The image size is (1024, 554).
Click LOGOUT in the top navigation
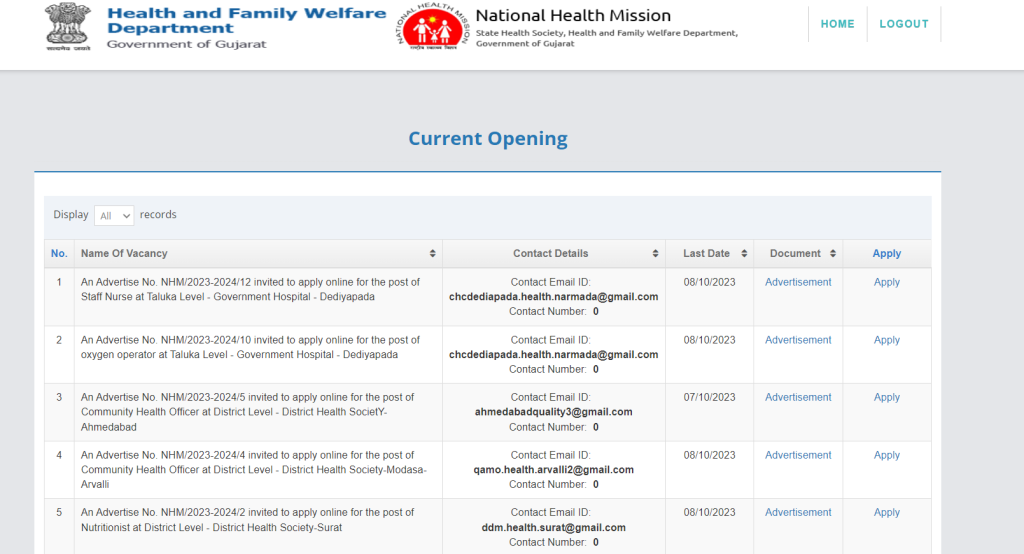pos(904,24)
